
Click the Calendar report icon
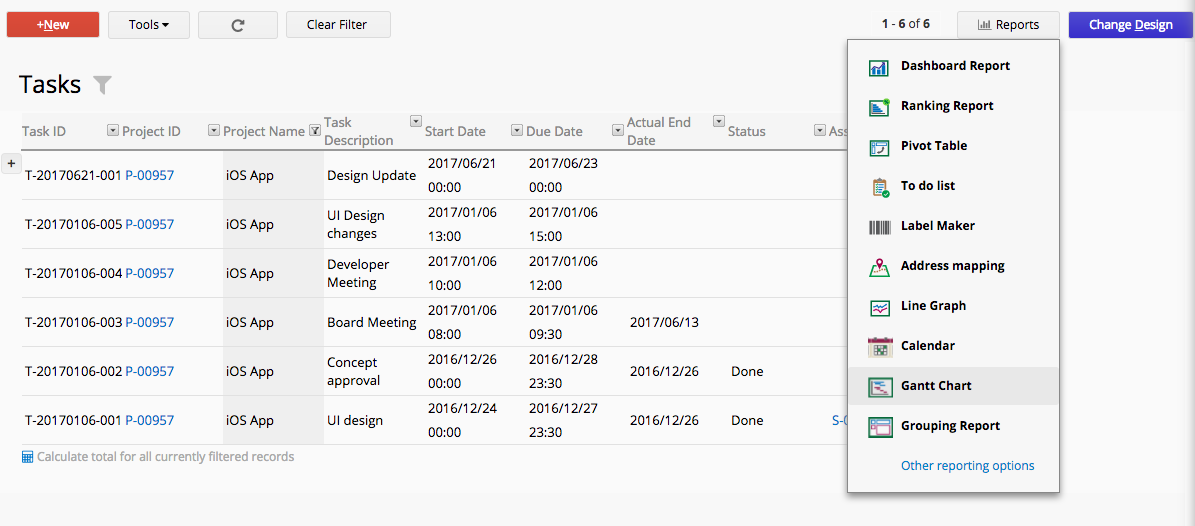point(879,348)
